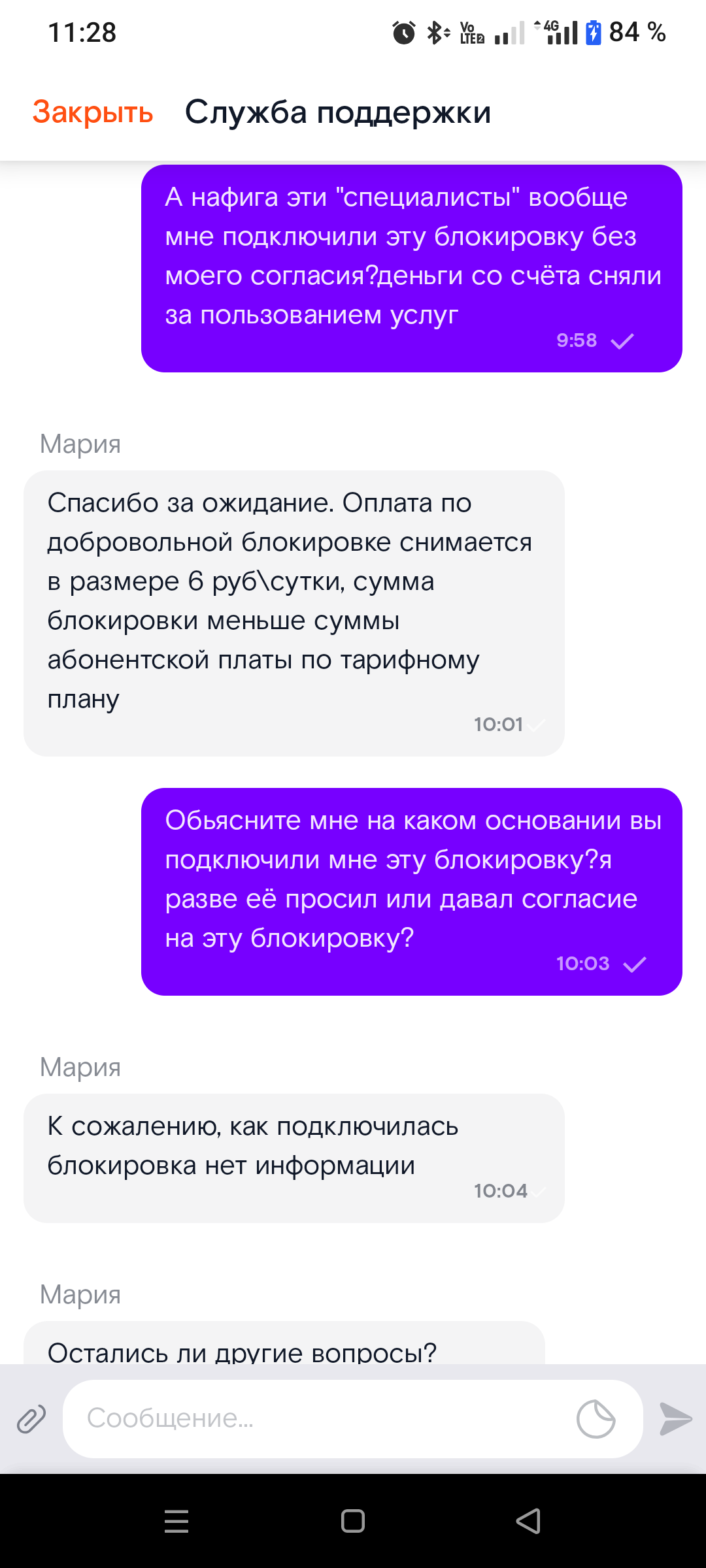The height and width of the screenshot is (1568, 706).
Task: Tap the Служба поддержки header title
Action: [x=338, y=112]
